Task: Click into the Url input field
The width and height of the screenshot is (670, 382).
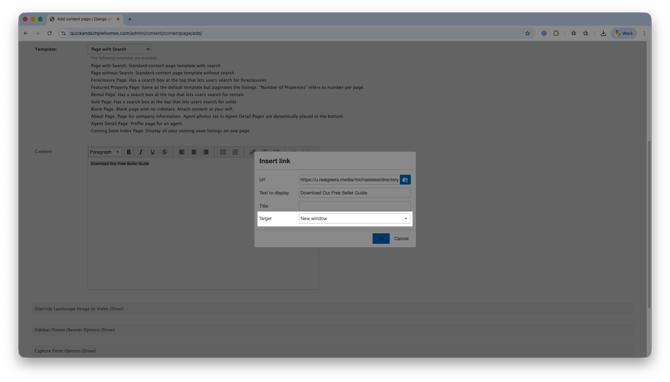Action: pyautogui.click(x=349, y=180)
